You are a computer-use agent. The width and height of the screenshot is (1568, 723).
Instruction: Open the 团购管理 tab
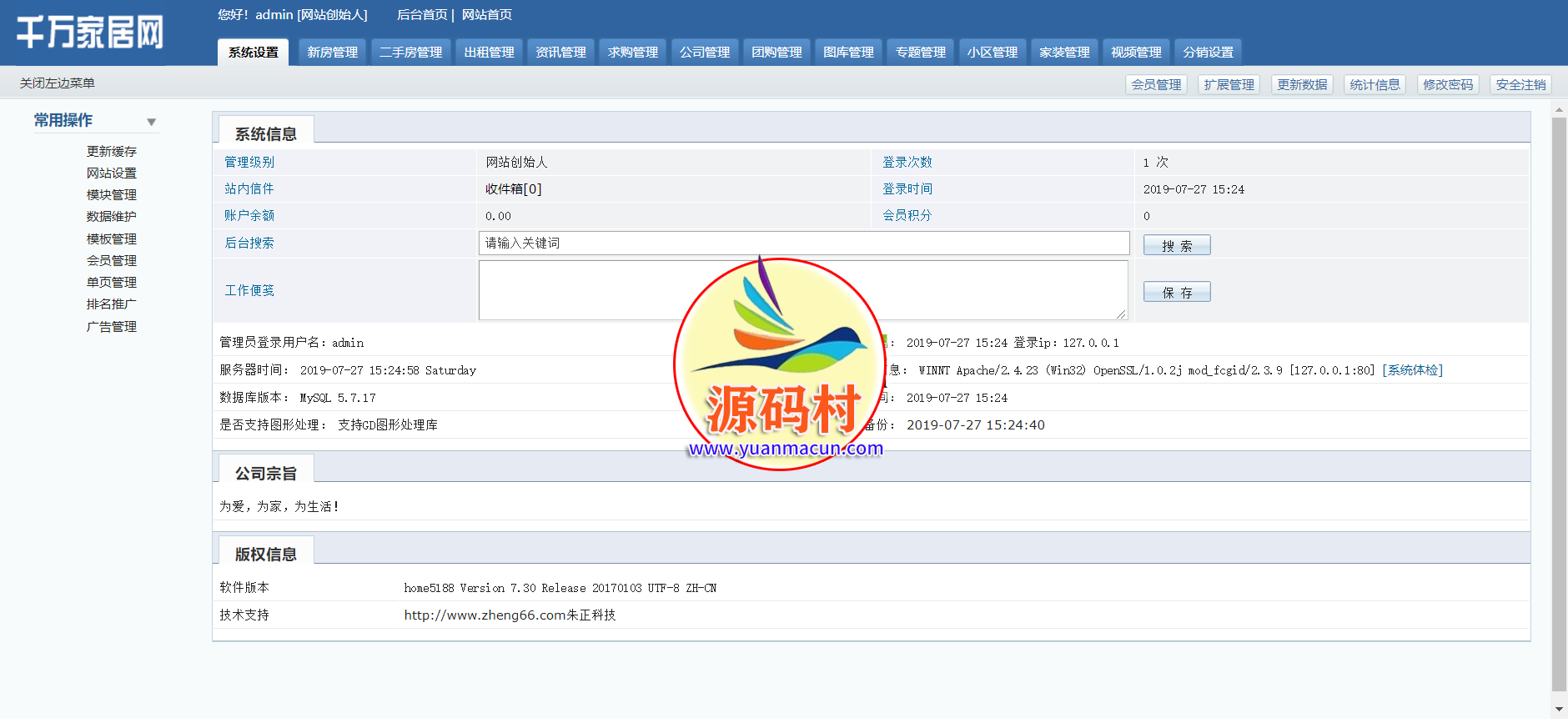pos(776,53)
